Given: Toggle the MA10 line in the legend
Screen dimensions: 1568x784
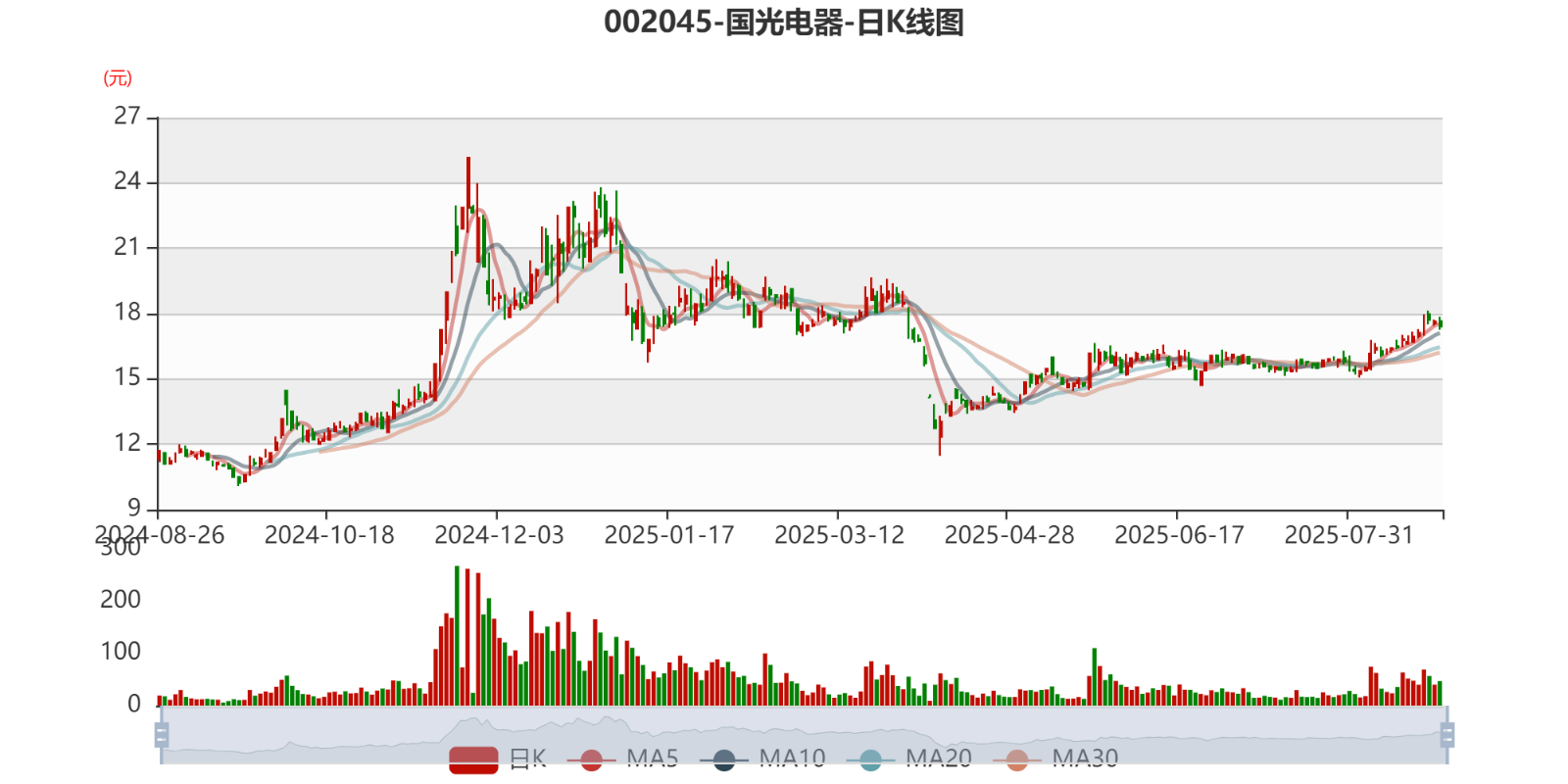Looking at the screenshot, I should coord(762,759).
